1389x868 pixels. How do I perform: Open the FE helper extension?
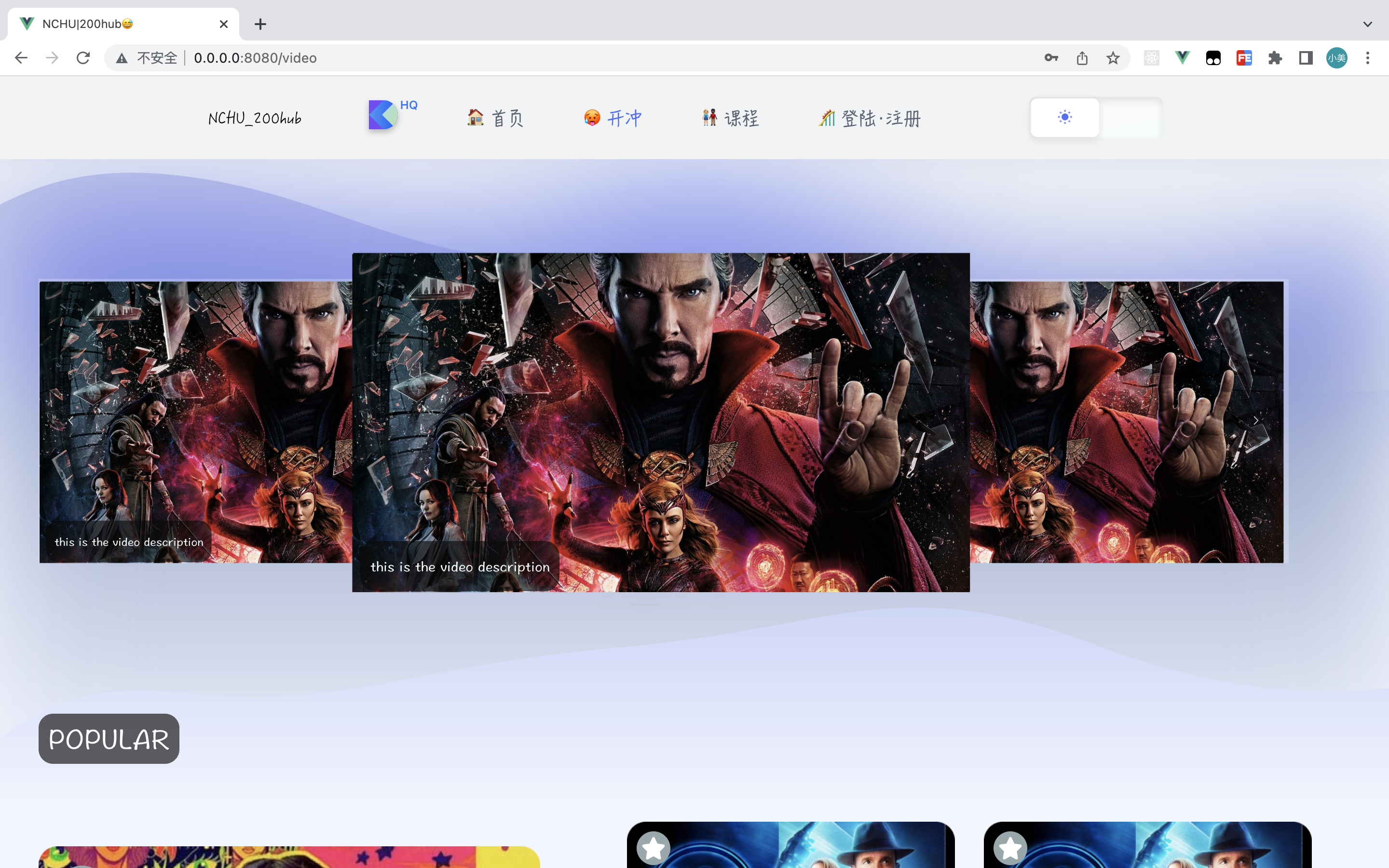click(1244, 58)
